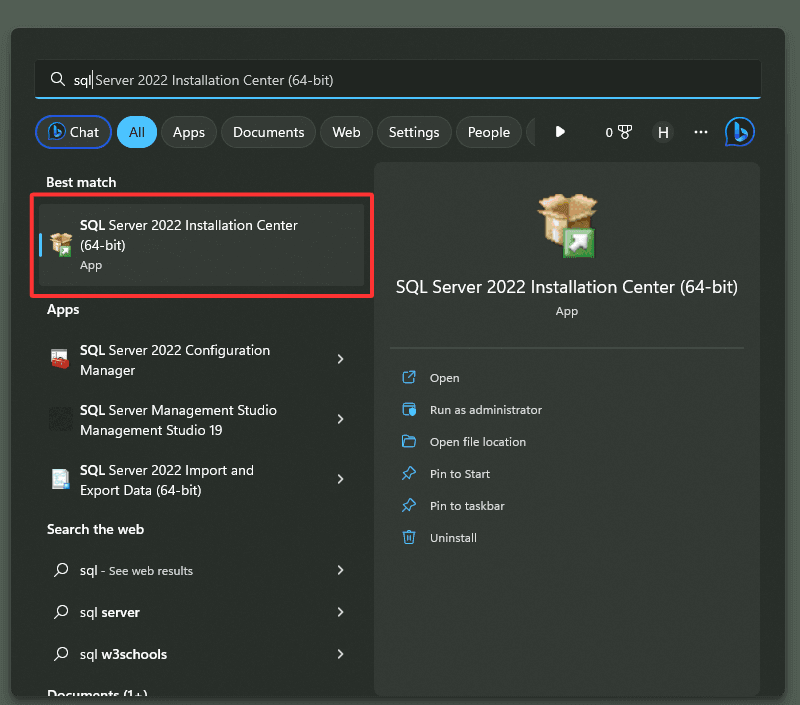Open the H account profile button
The width and height of the screenshot is (800, 705).
(663, 133)
